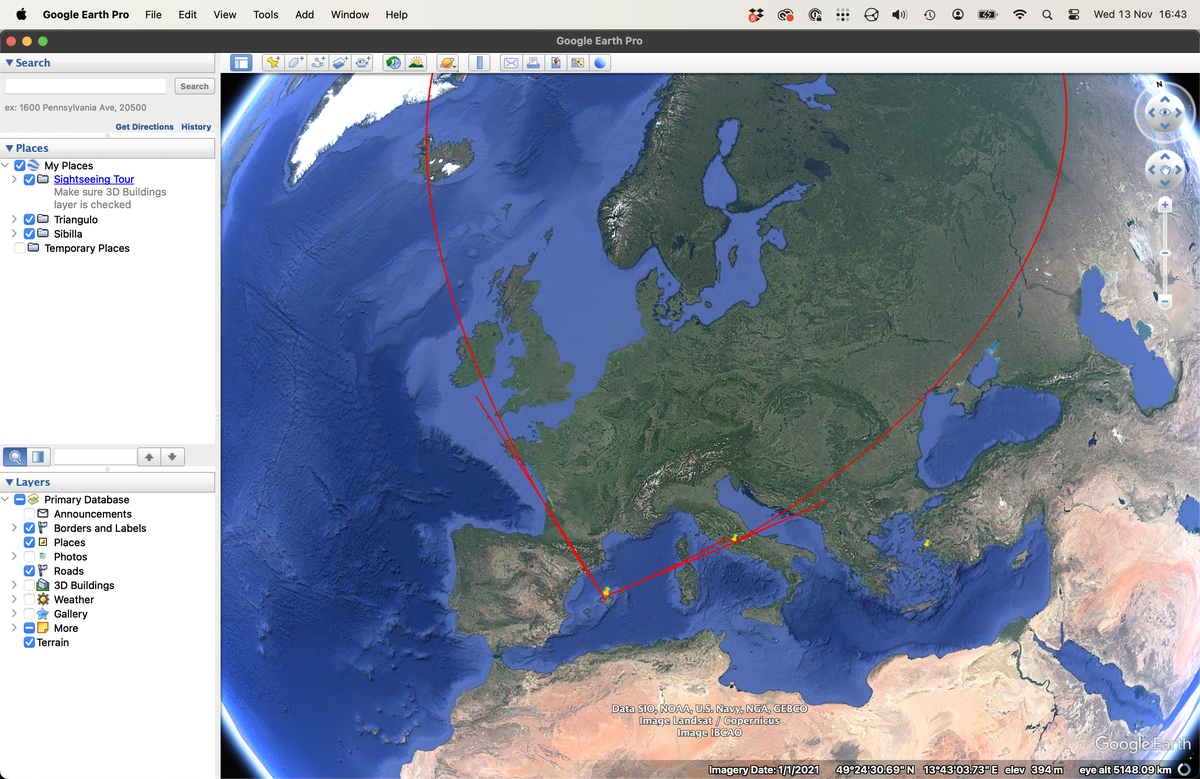Click the search-in-places magnifier button
The image size is (1200, 779).
[x=16, y=457]
